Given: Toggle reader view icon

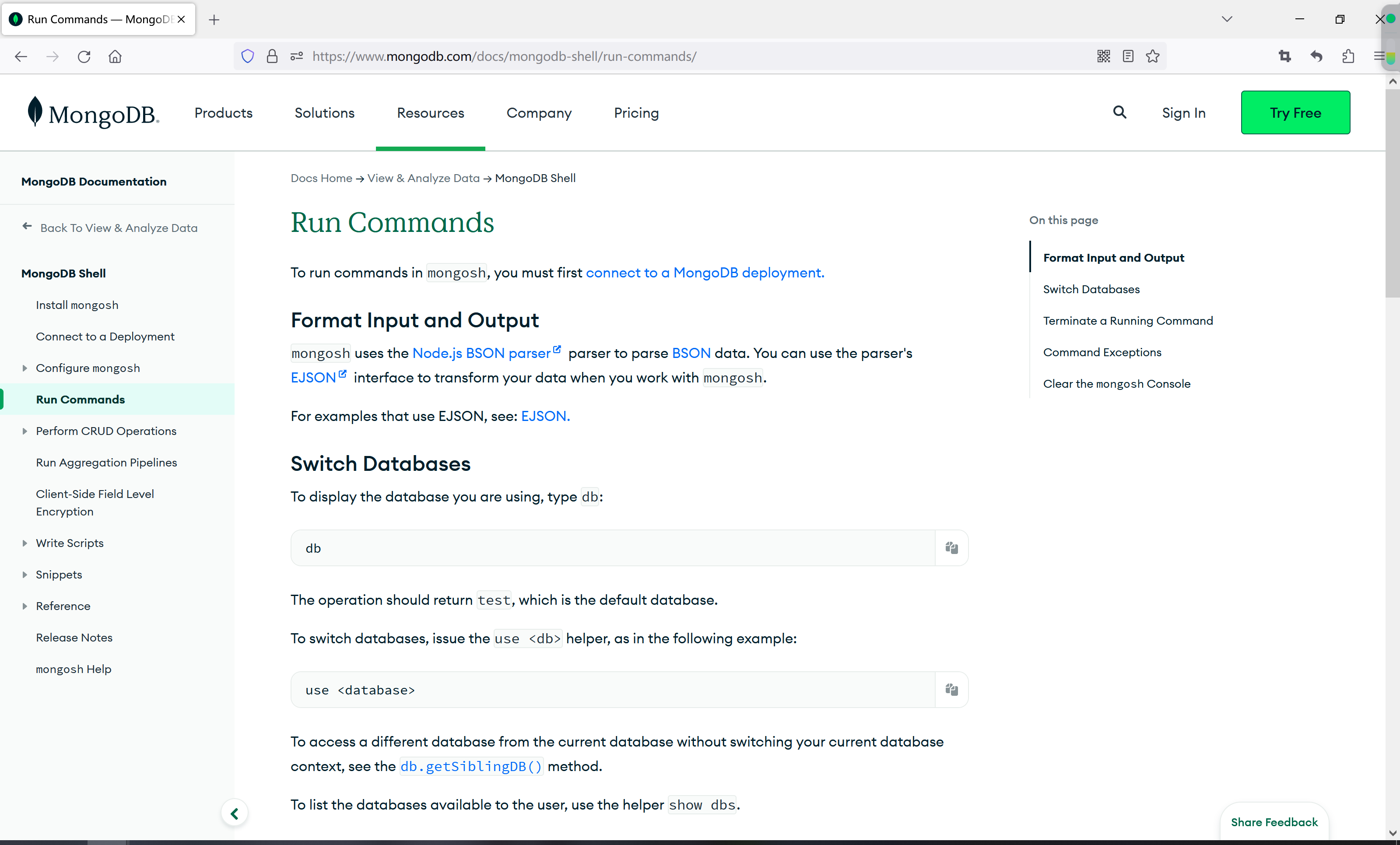Looking at the screenshot, I should 1128,56.
